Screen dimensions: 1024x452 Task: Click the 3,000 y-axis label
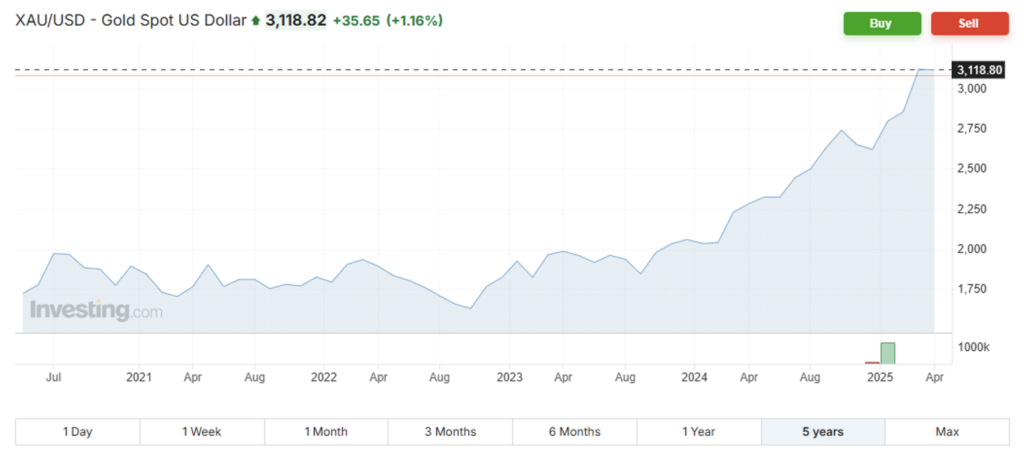coord(973,89)
